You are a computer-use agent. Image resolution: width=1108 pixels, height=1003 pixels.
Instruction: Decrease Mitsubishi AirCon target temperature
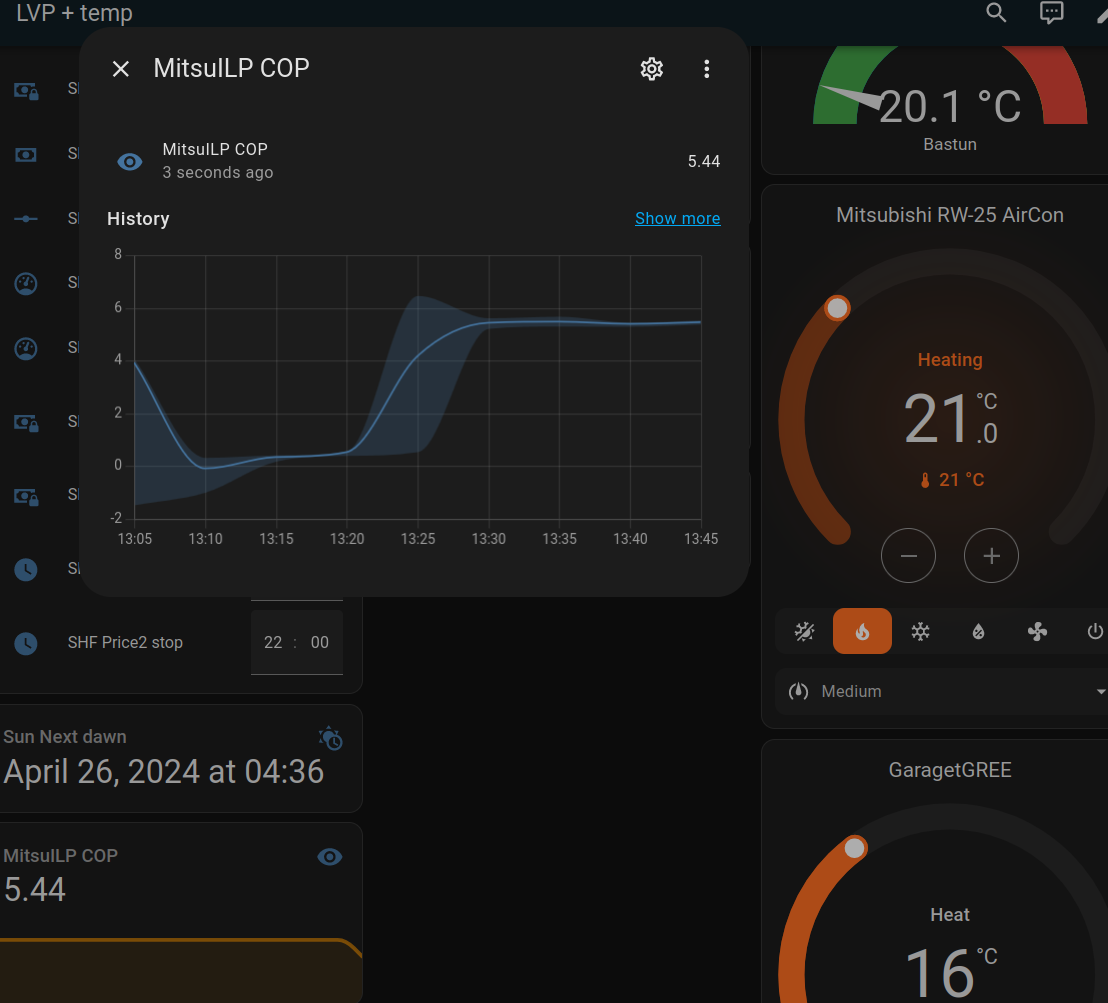tap(908, 556)
